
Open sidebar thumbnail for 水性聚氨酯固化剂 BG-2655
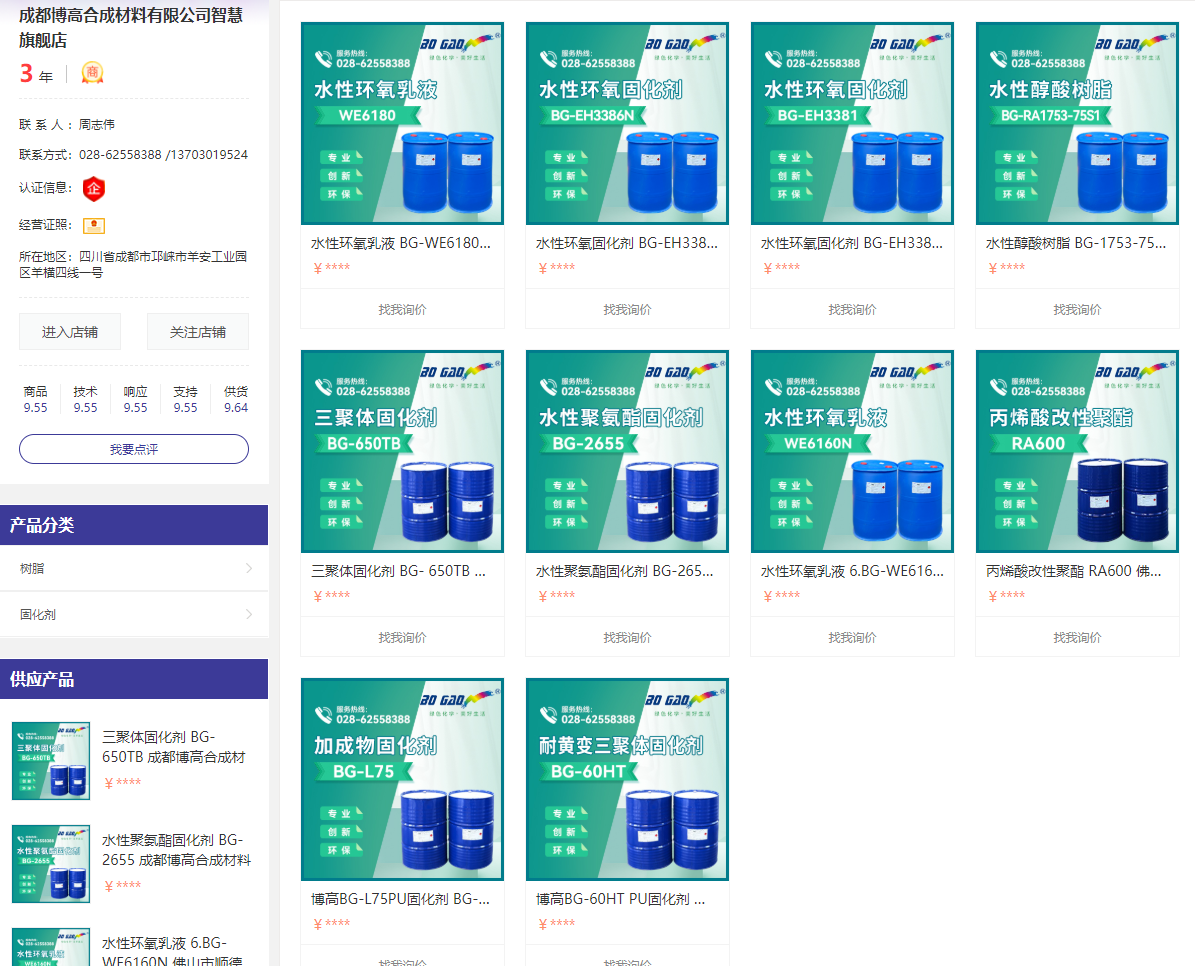pos(51,864)
